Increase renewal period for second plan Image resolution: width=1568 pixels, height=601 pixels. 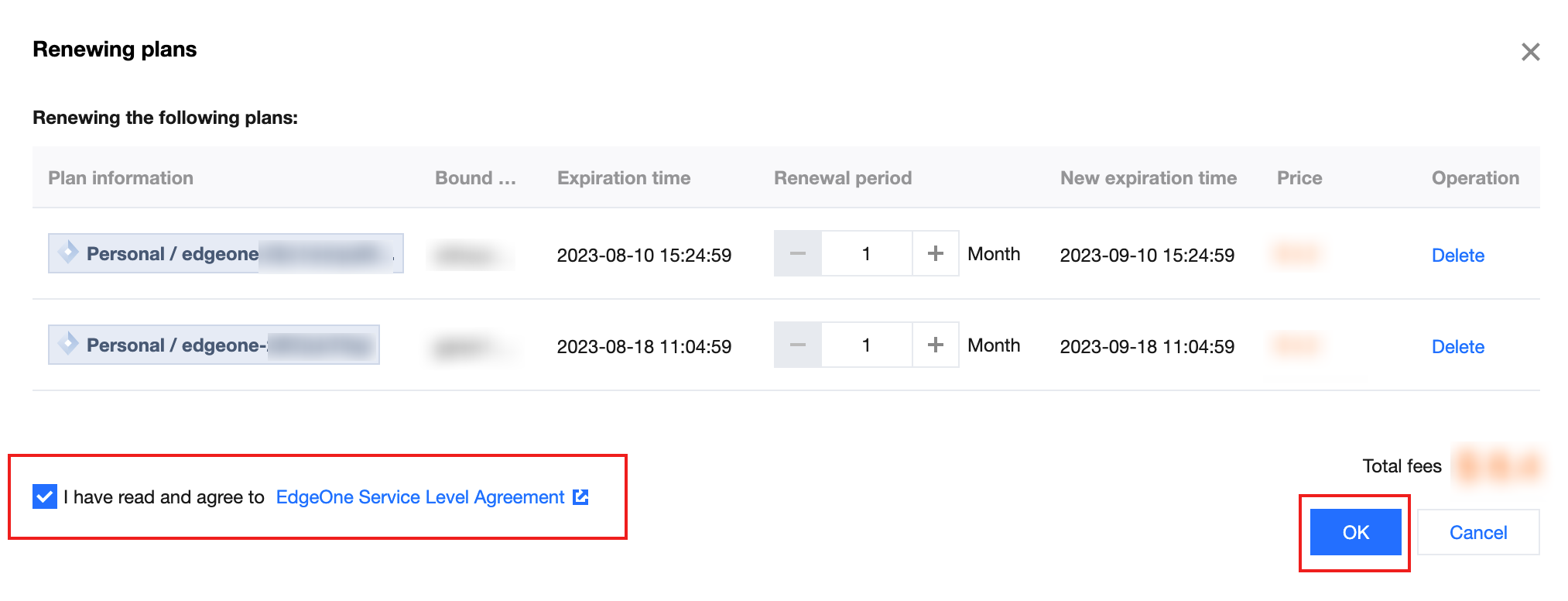(935, 345)
